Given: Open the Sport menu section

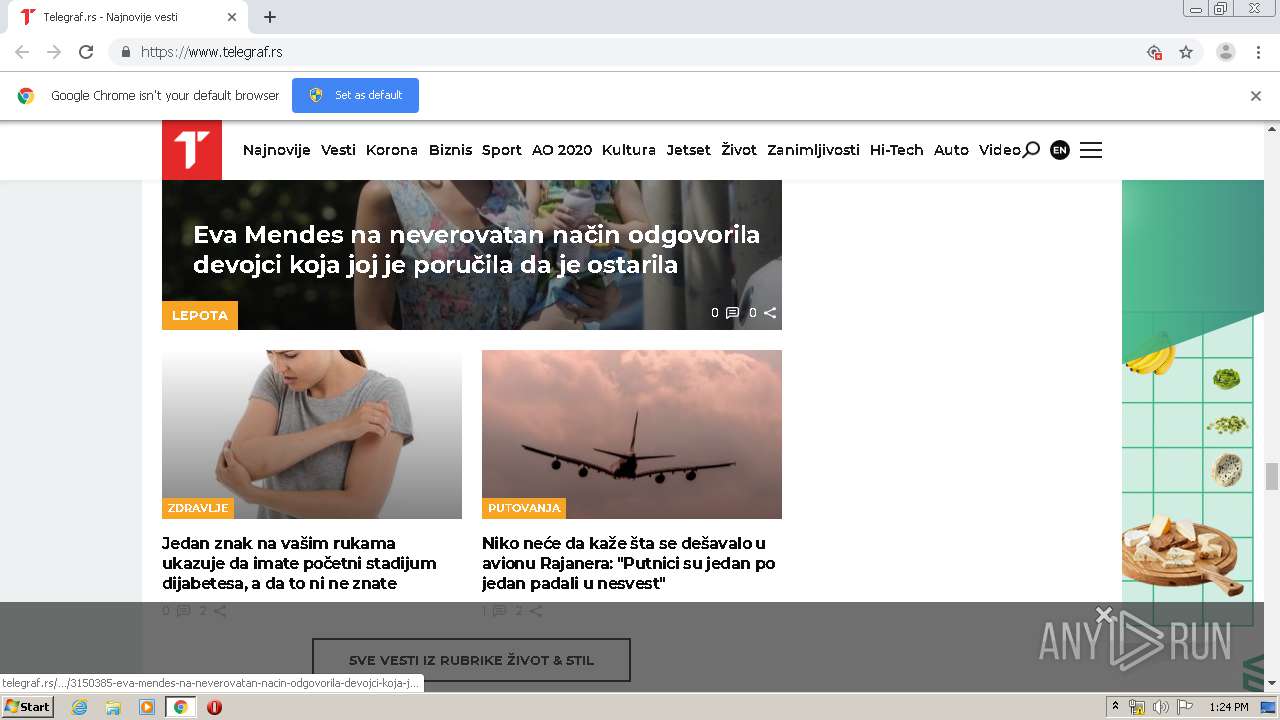Looking at the screenshot, I should pos(502,150).
